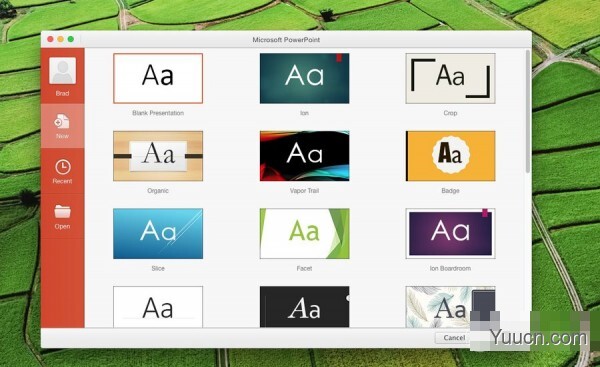Viewport: 600px width, 367px height.
Task: Click the "Organic" label text
Action: tap(158, 191)
